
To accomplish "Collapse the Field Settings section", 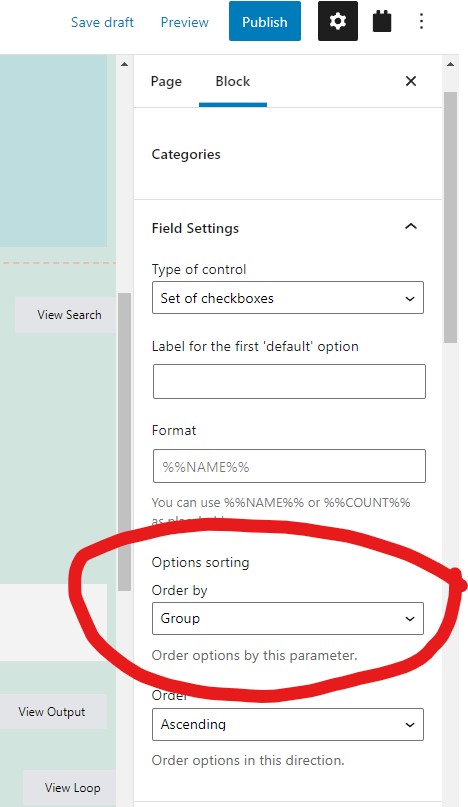I will point(411,226).
